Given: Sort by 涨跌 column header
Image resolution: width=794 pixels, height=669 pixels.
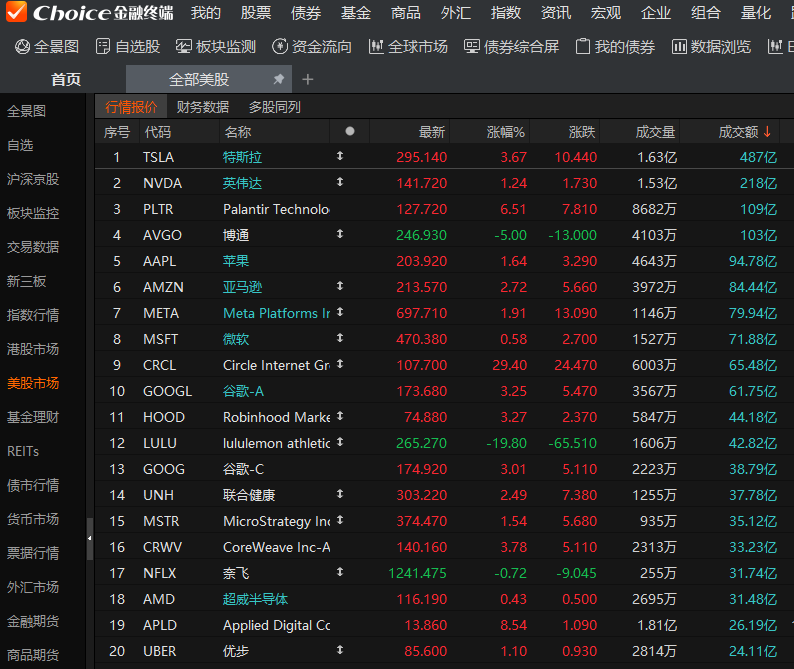Looking at the screenshot, I should tap(582, 132).
